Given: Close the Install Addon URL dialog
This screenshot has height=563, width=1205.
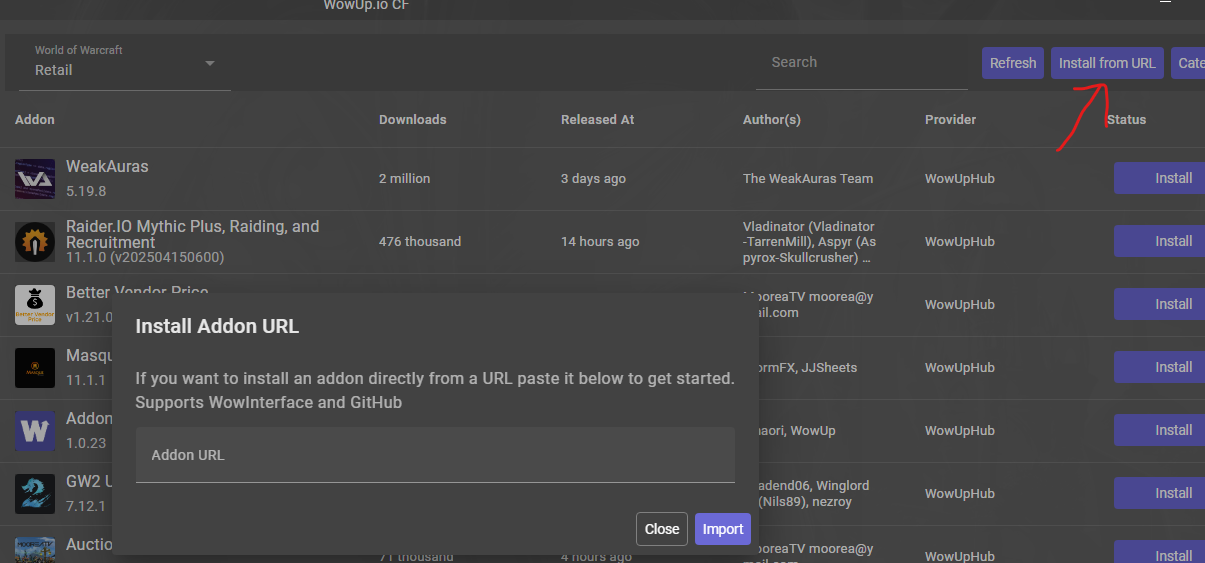Looking at the screenshot, I should [x=662, y=529].
